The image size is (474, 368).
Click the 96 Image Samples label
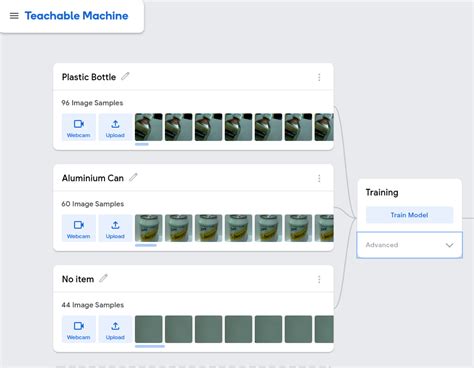pos(92,103)
